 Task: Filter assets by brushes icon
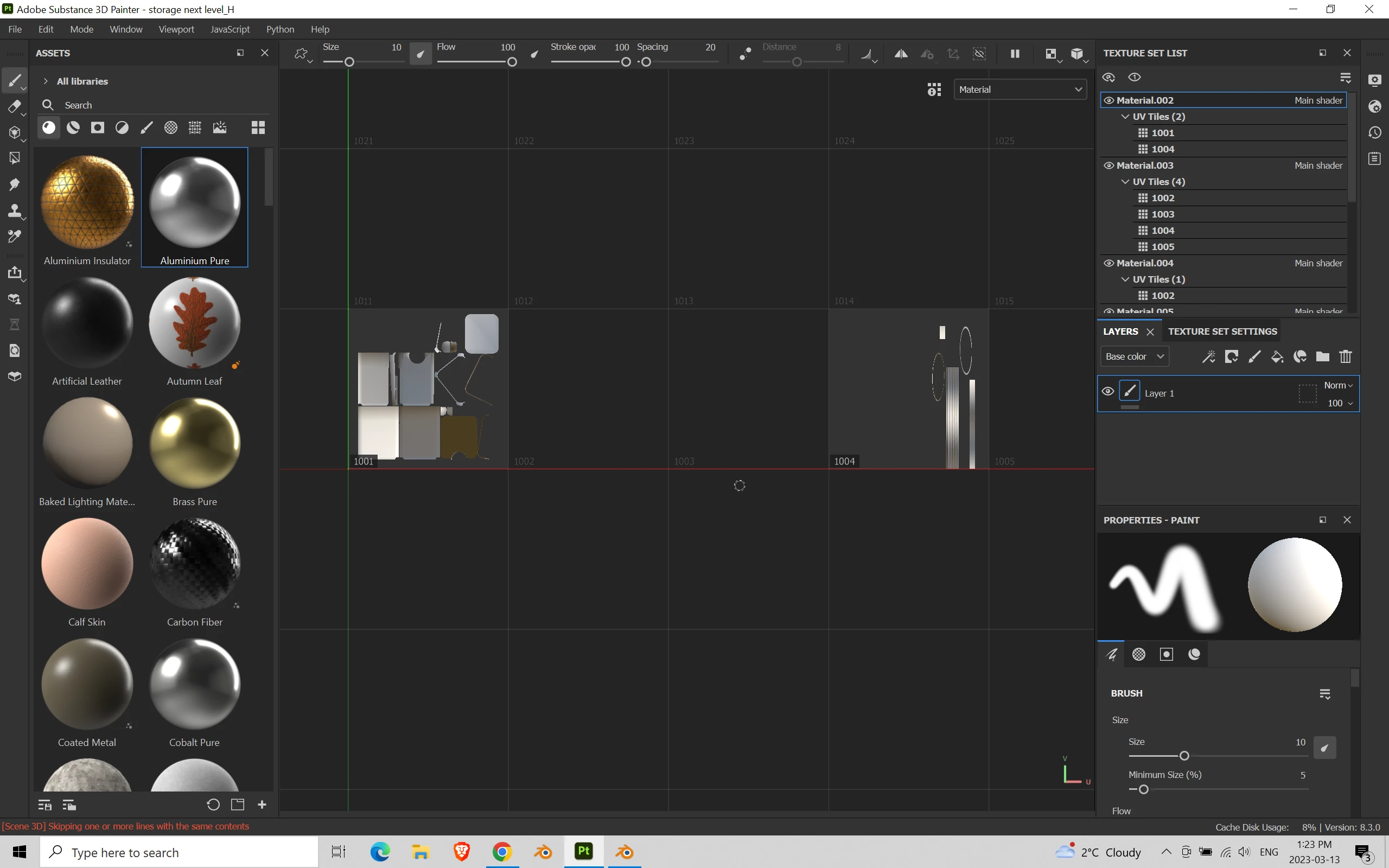point(146,127)
